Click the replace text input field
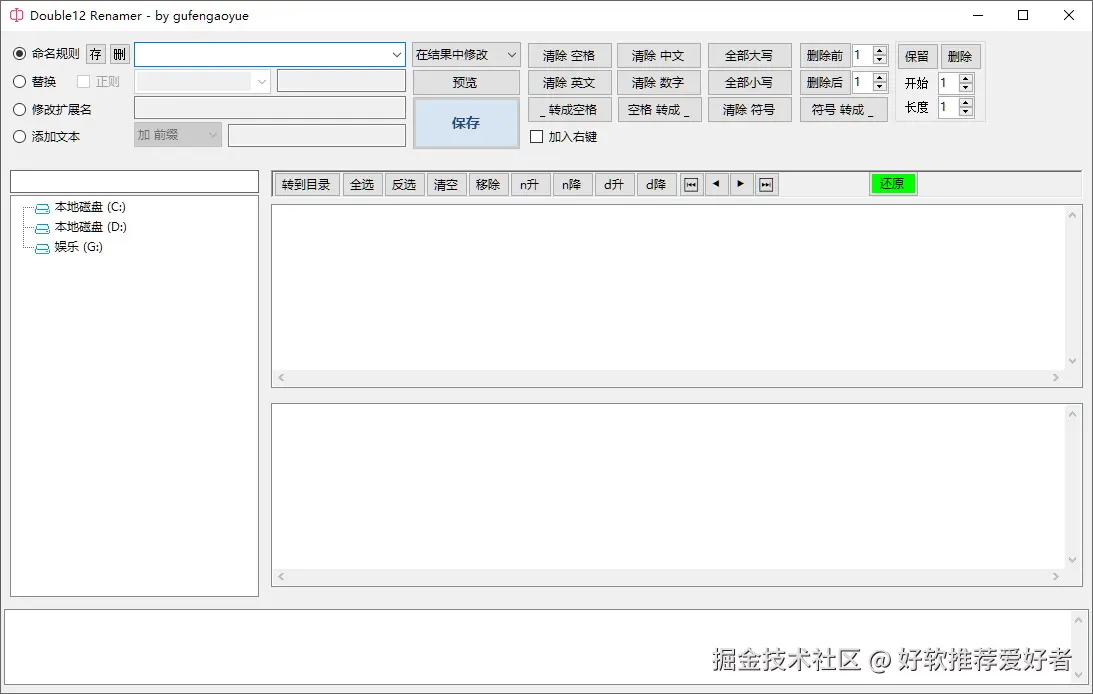Viewport: 1093px width, 694px height. point(342,81)
